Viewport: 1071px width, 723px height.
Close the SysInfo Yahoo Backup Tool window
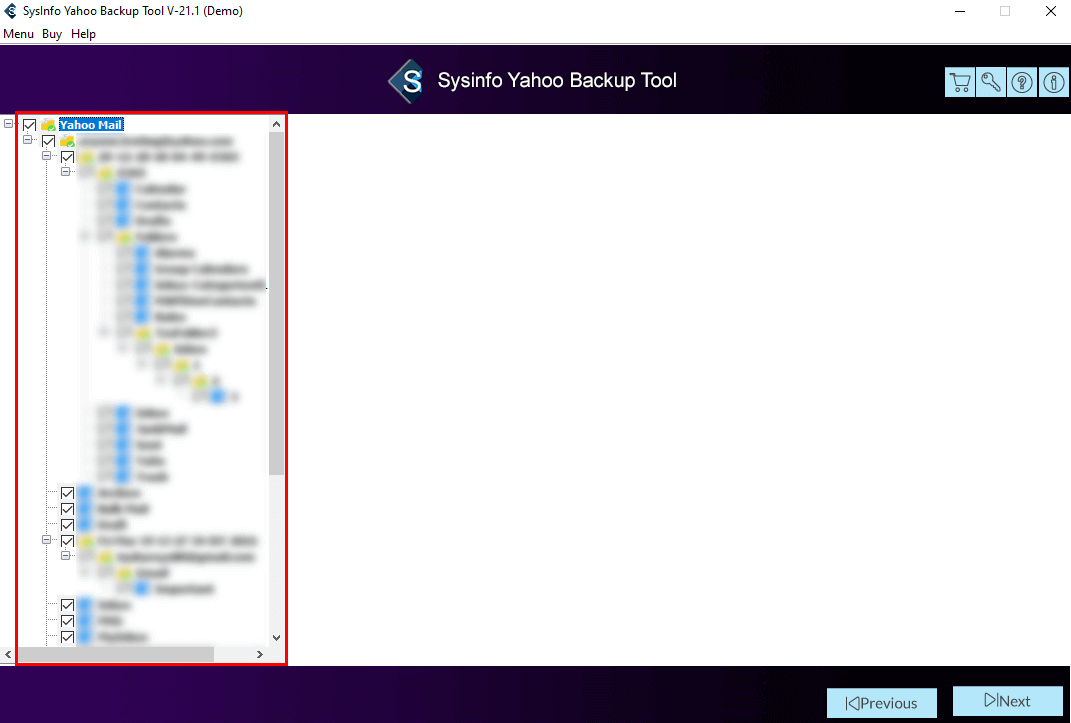point(1051,11)
